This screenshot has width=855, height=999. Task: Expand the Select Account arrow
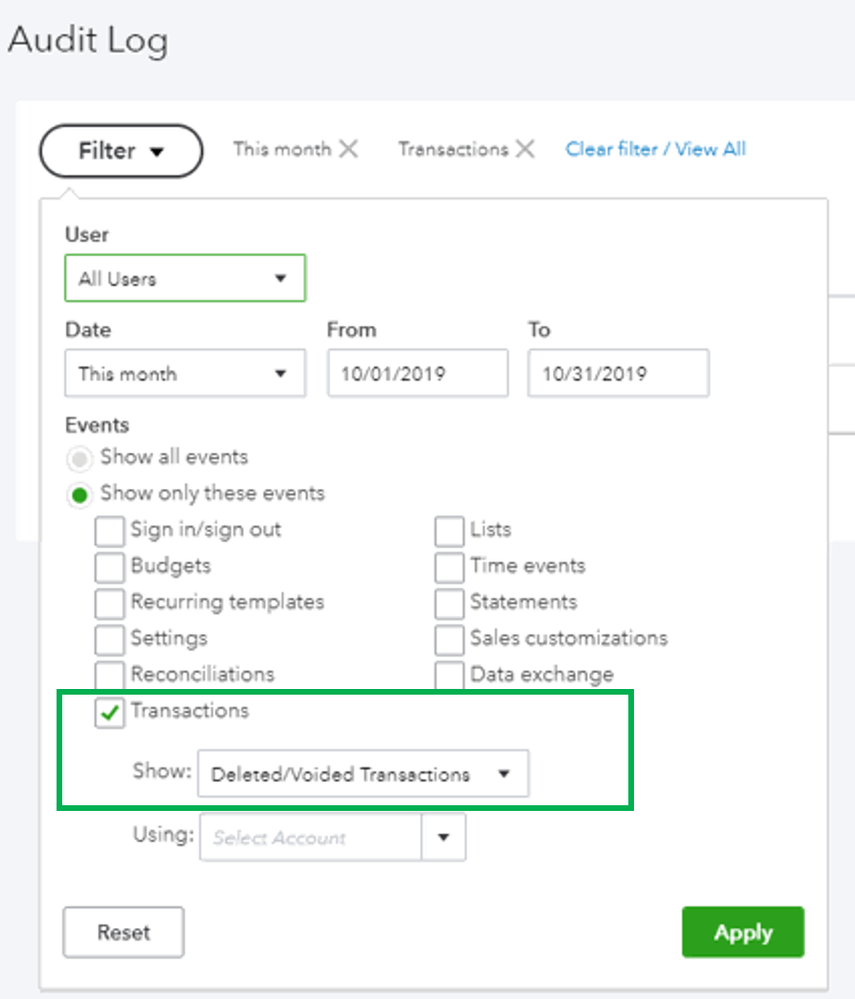tap(444, 838)
